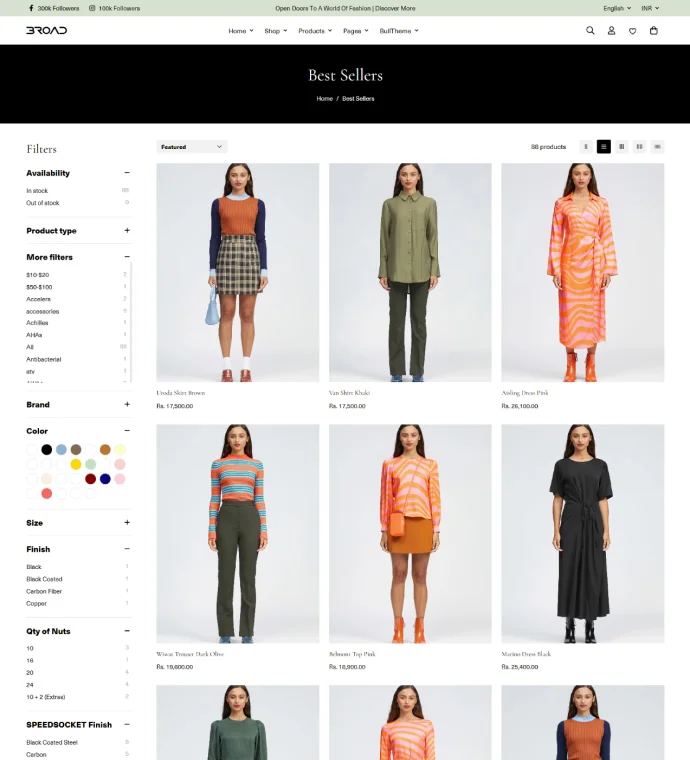Select the Antibacterial filter option

(x=44, y=359)
